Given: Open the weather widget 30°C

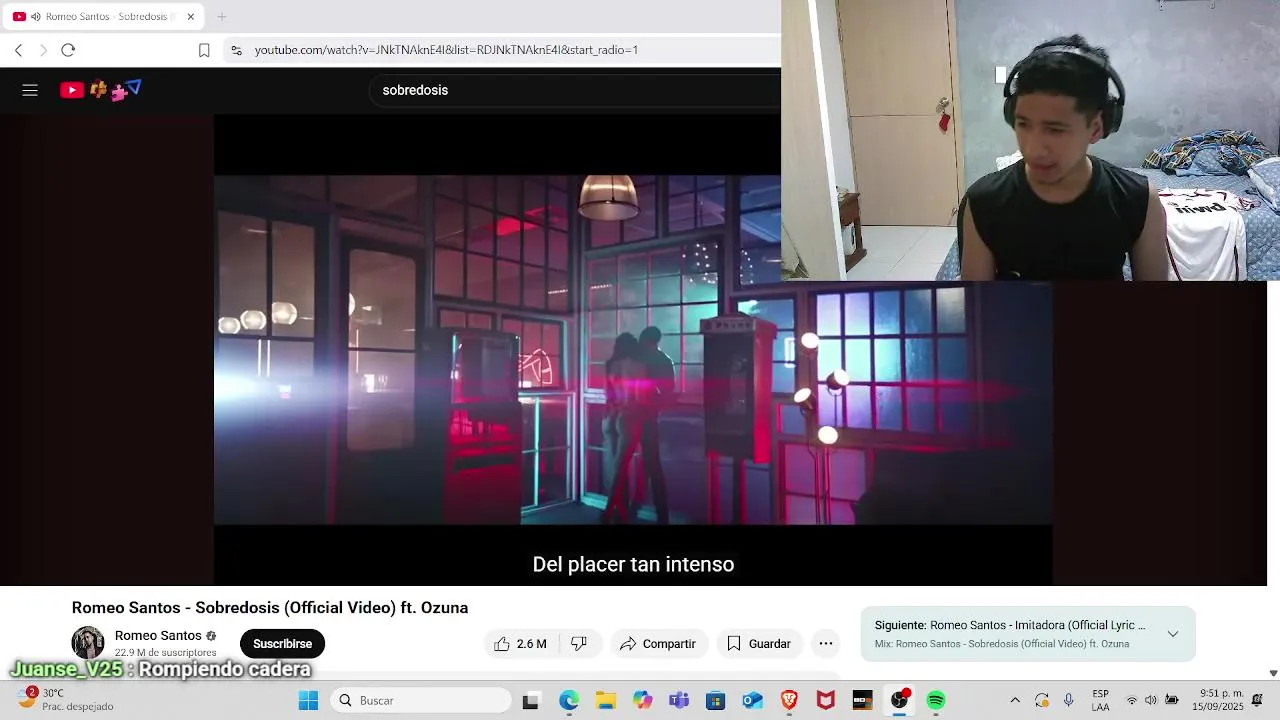Looking at the screenshot, I should click(66, 700).
